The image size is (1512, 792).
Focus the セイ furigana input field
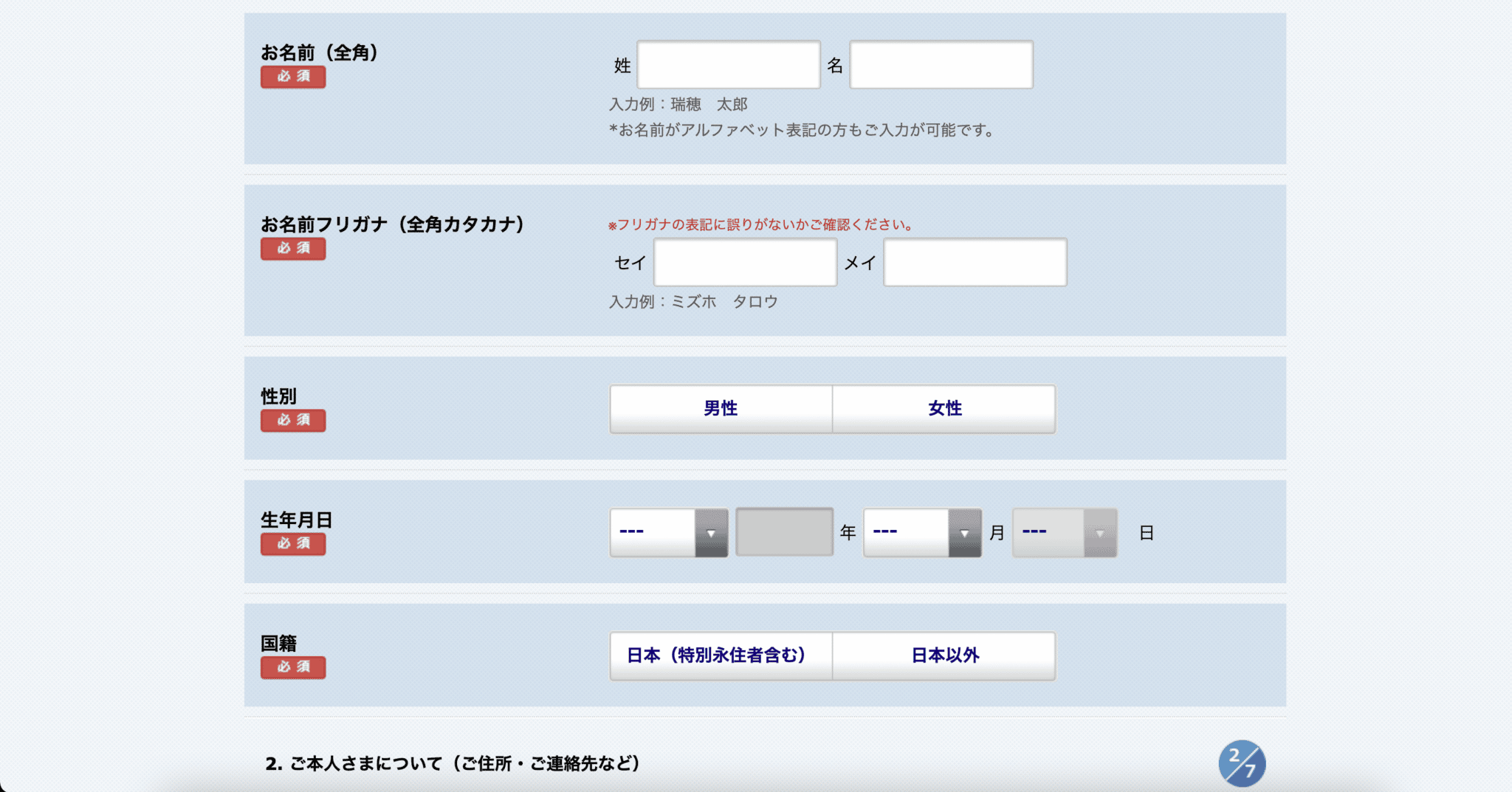coord(746,262)
